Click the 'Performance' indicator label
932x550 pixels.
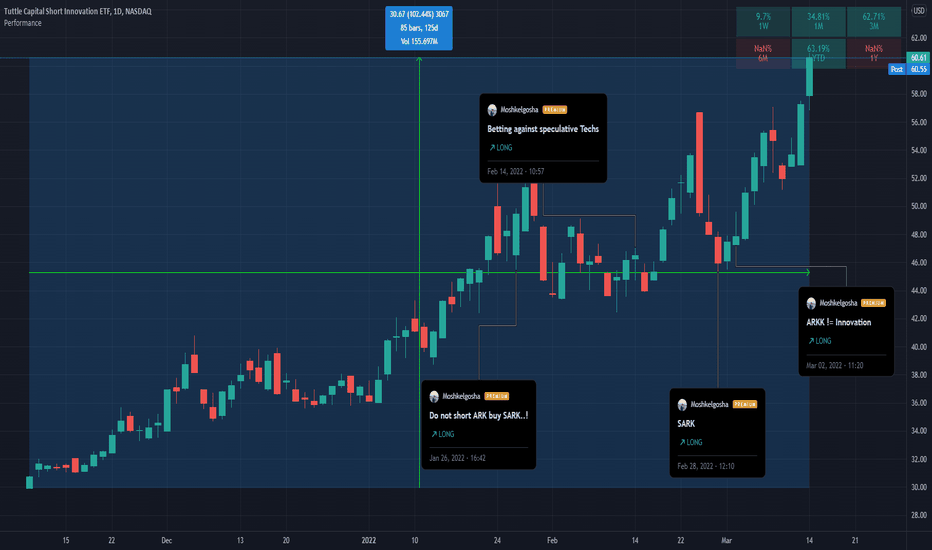(23, 23)
